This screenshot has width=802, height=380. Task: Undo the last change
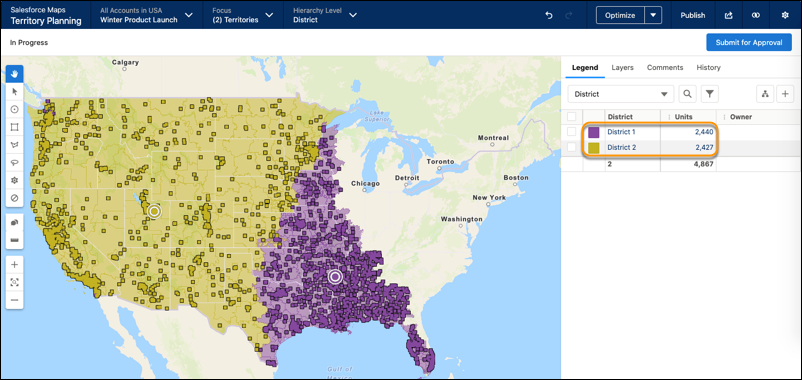point(549,15)
